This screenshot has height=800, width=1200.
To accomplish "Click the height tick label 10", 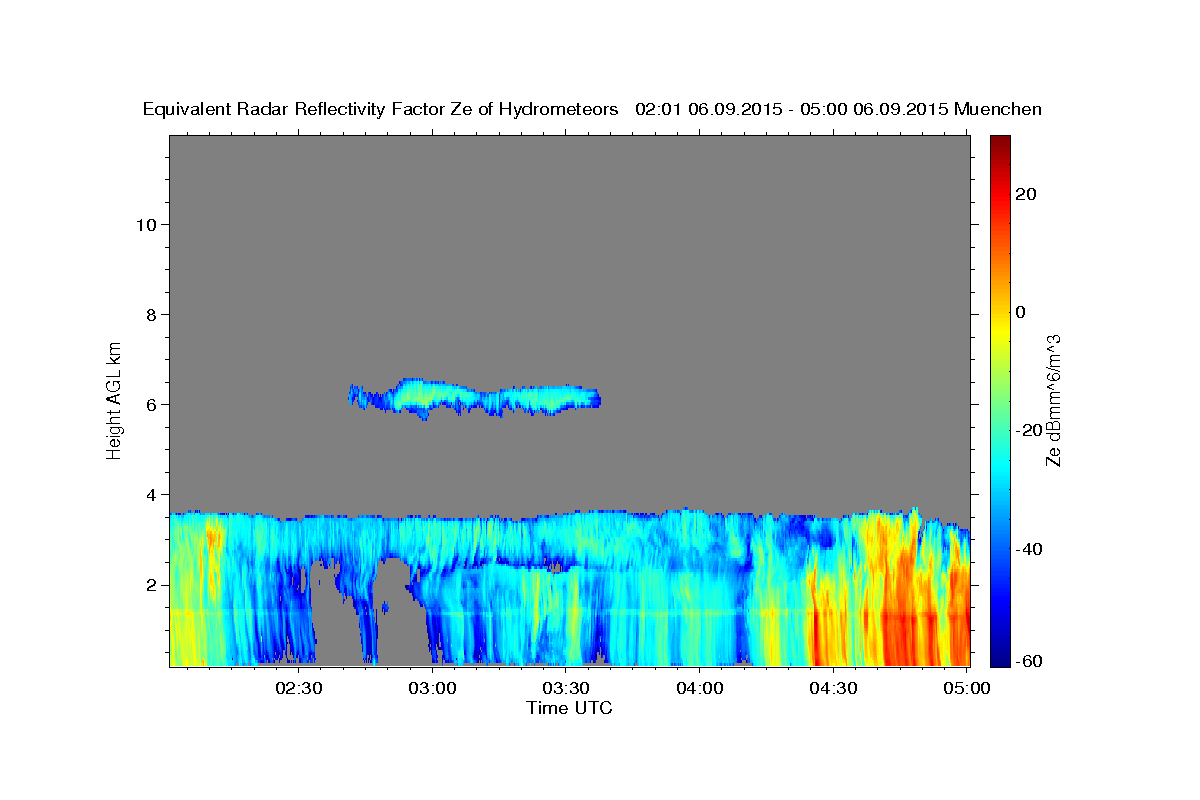I will coord(145,224).
